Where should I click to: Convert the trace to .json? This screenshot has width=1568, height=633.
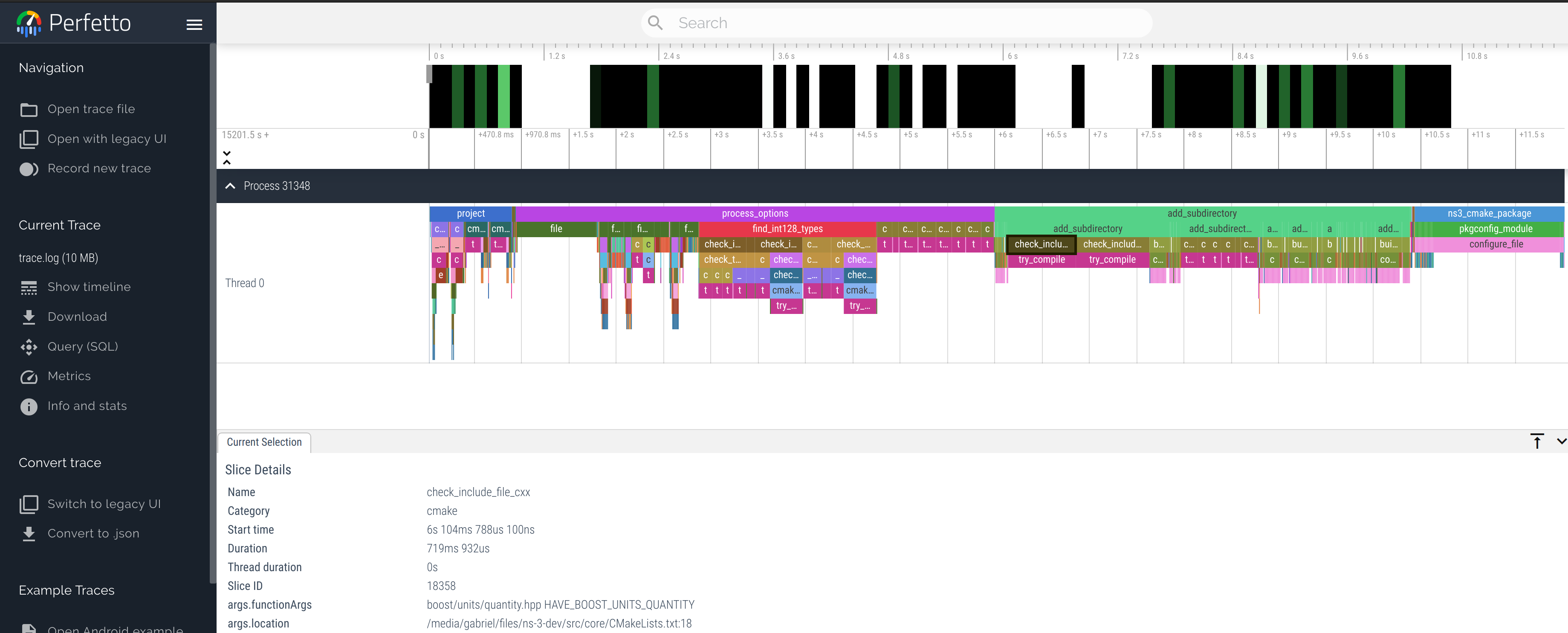click(x=93, y=533)
